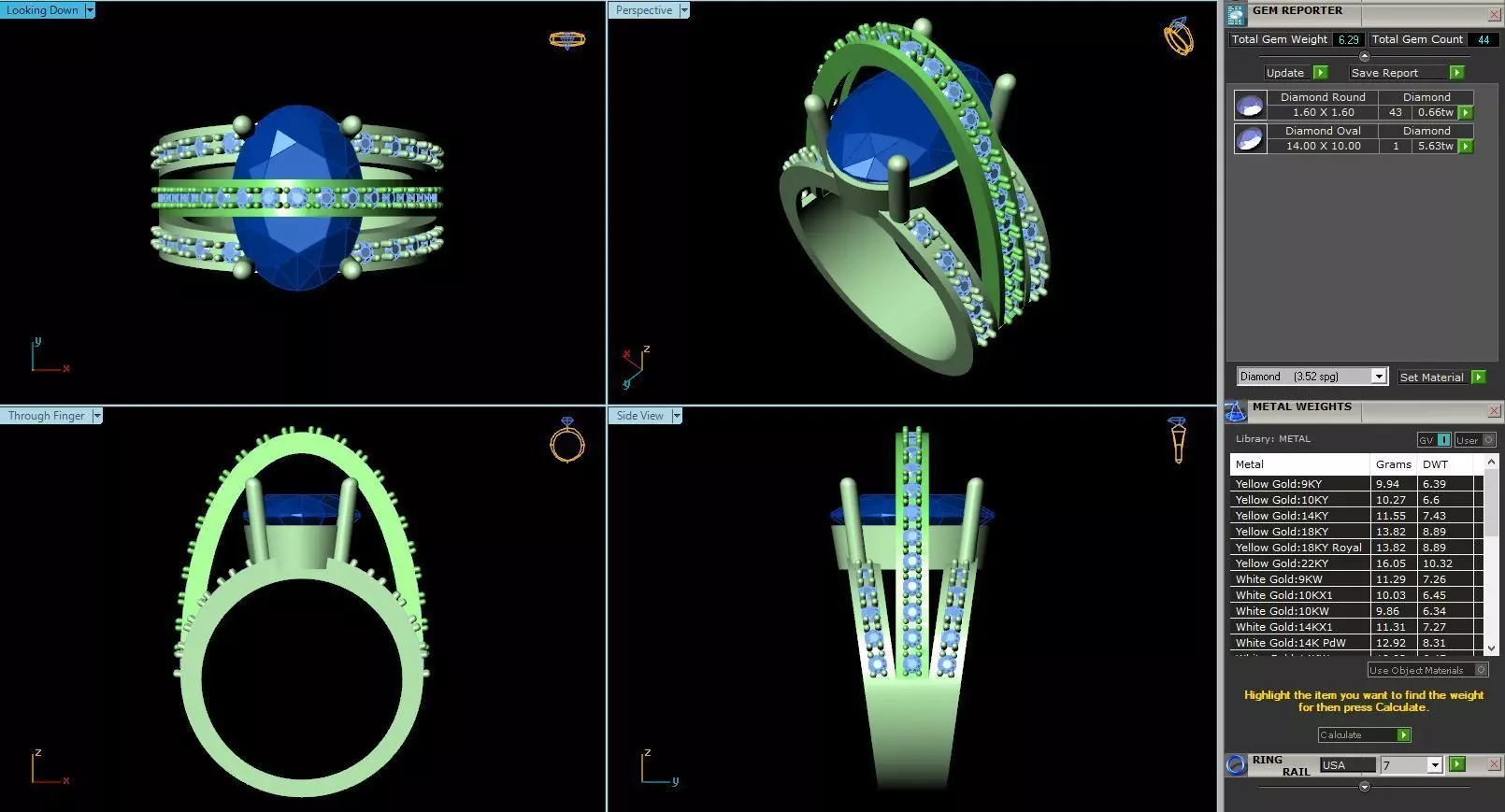Select the White Gold:9KW row
The height and width of the screenshot is (812, 1505).
coord(1356,579)
